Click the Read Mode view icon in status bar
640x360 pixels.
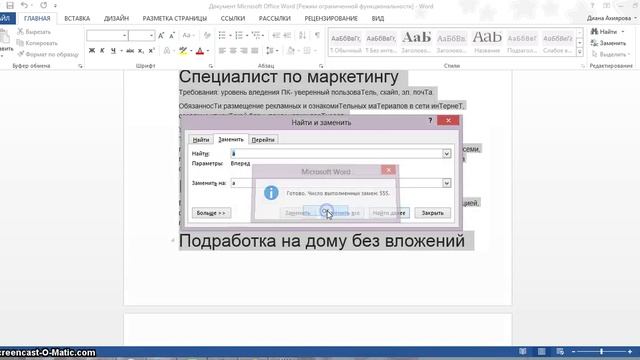pyautogui.click(x=522, y=351)
